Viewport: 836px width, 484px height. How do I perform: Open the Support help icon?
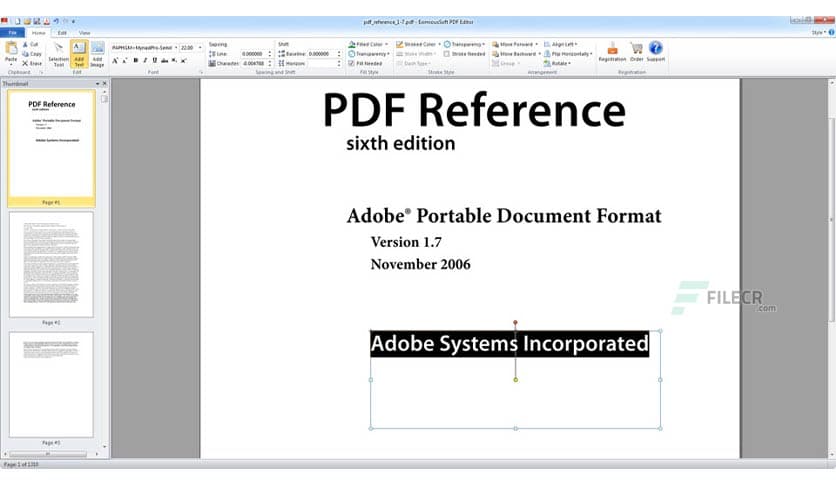656,52
